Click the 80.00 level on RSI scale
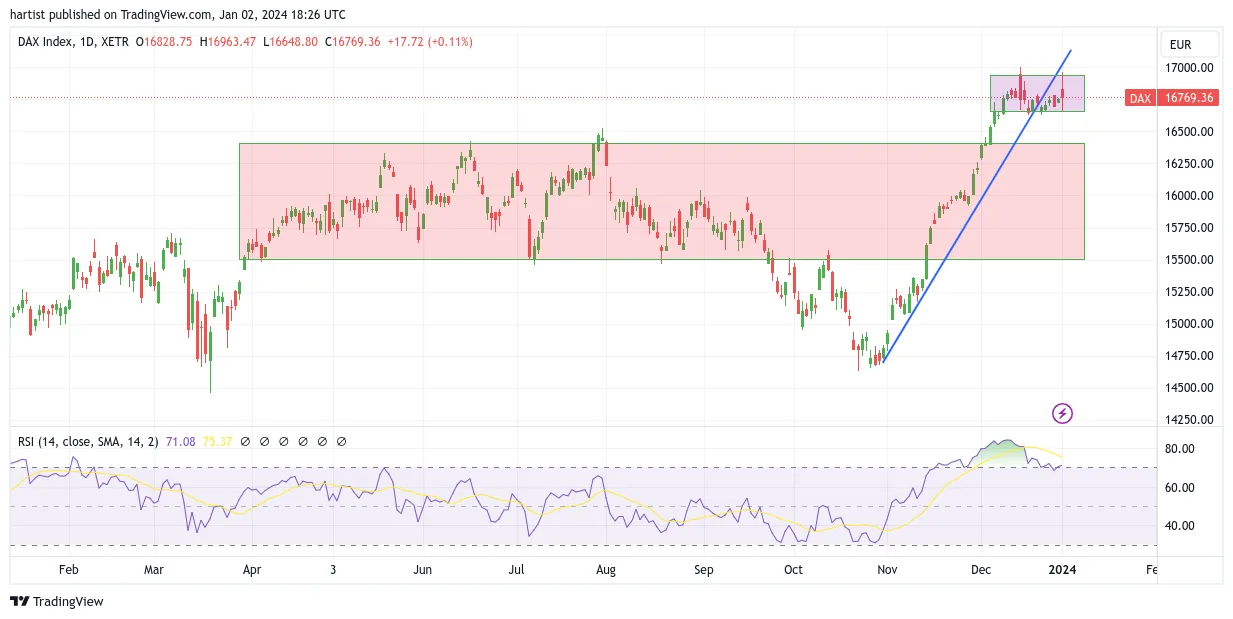The height and width of the screenshot is (619, 1233). pos(1180,449)
